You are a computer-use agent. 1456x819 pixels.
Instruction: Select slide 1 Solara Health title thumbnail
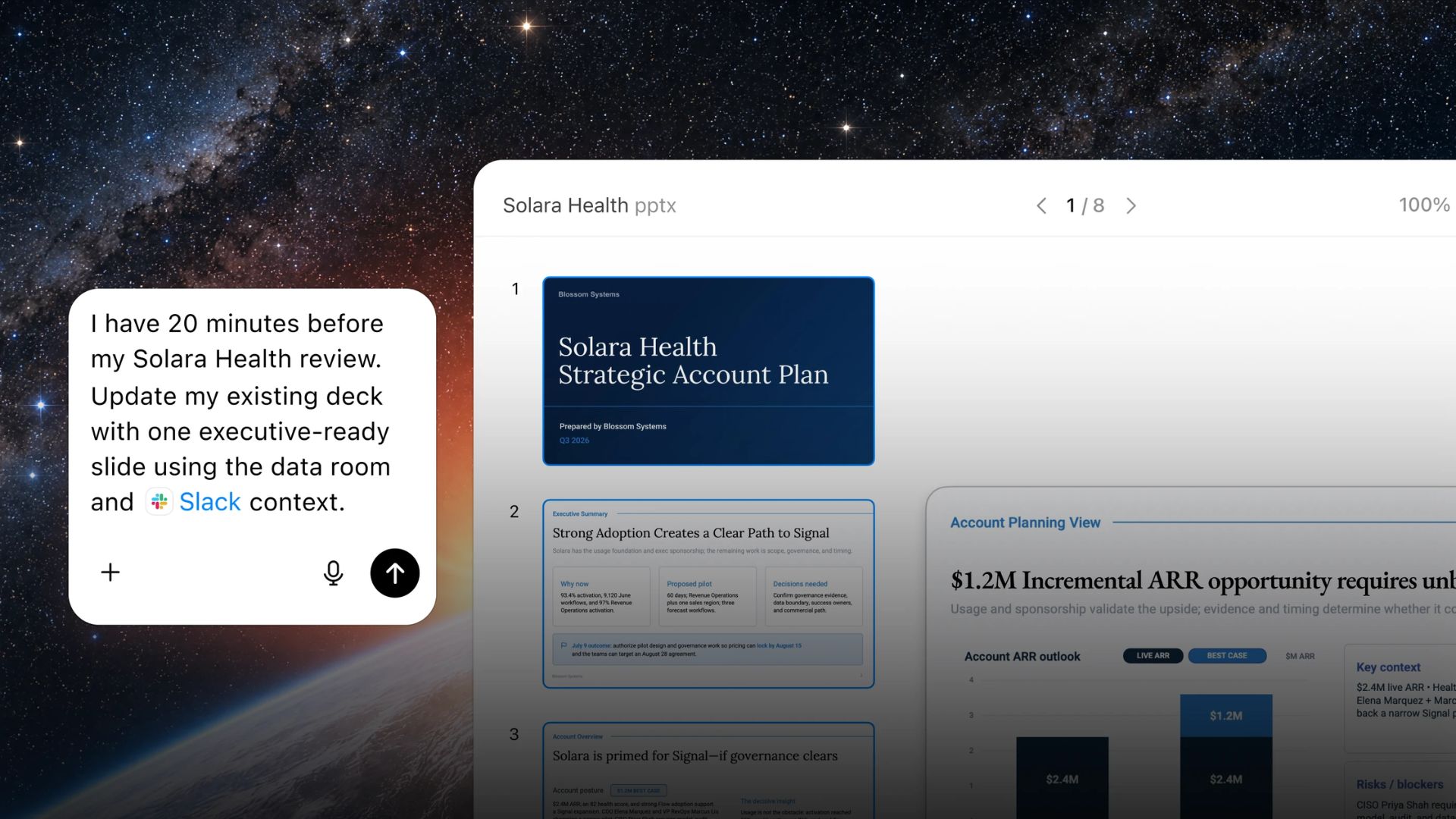click(708, 371)
